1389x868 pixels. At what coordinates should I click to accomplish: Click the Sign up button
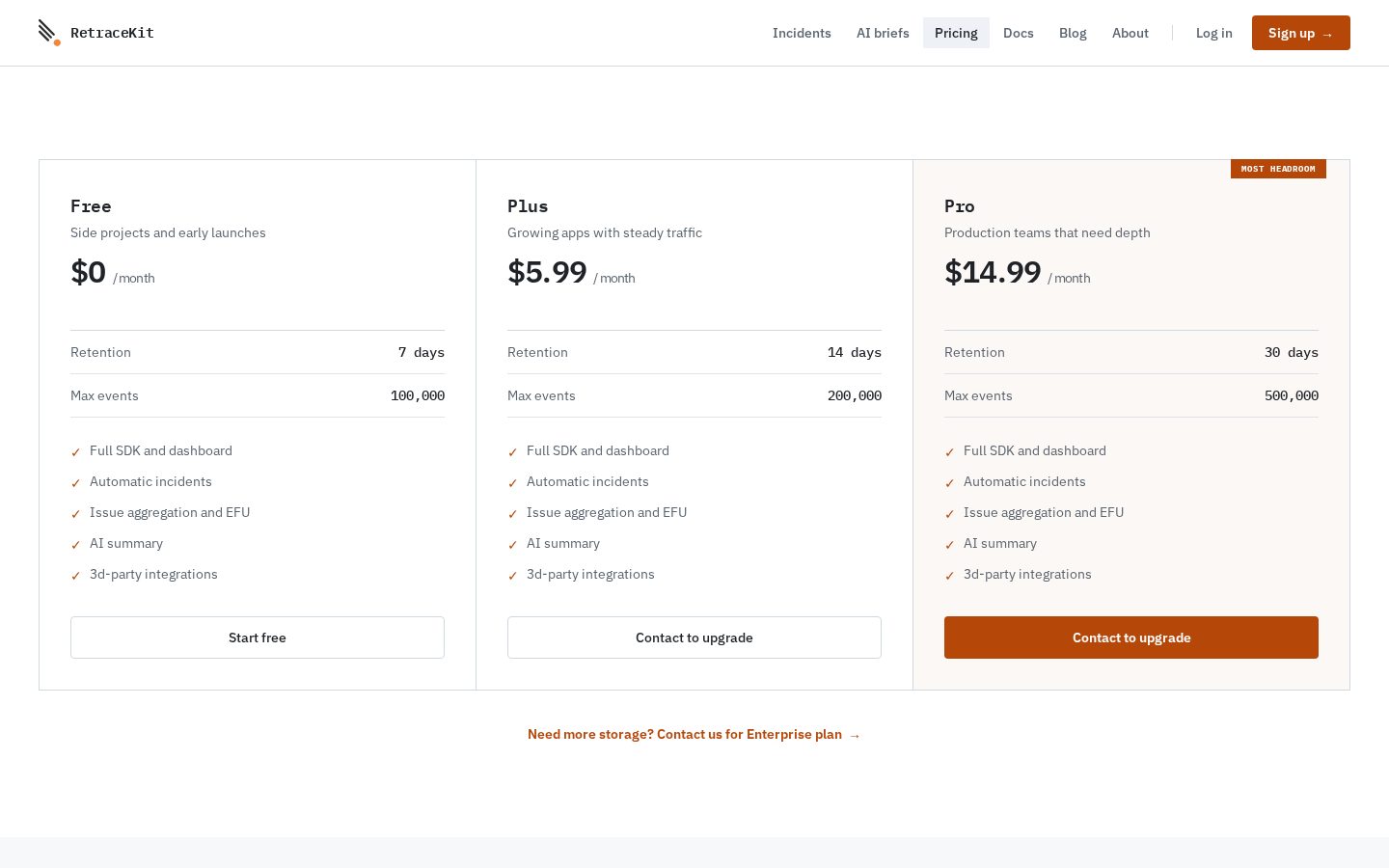pos(1301,33)
